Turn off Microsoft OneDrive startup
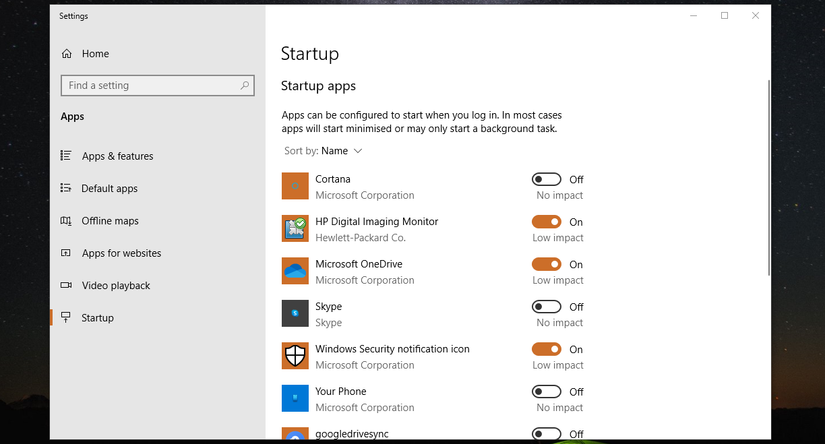 546,264
